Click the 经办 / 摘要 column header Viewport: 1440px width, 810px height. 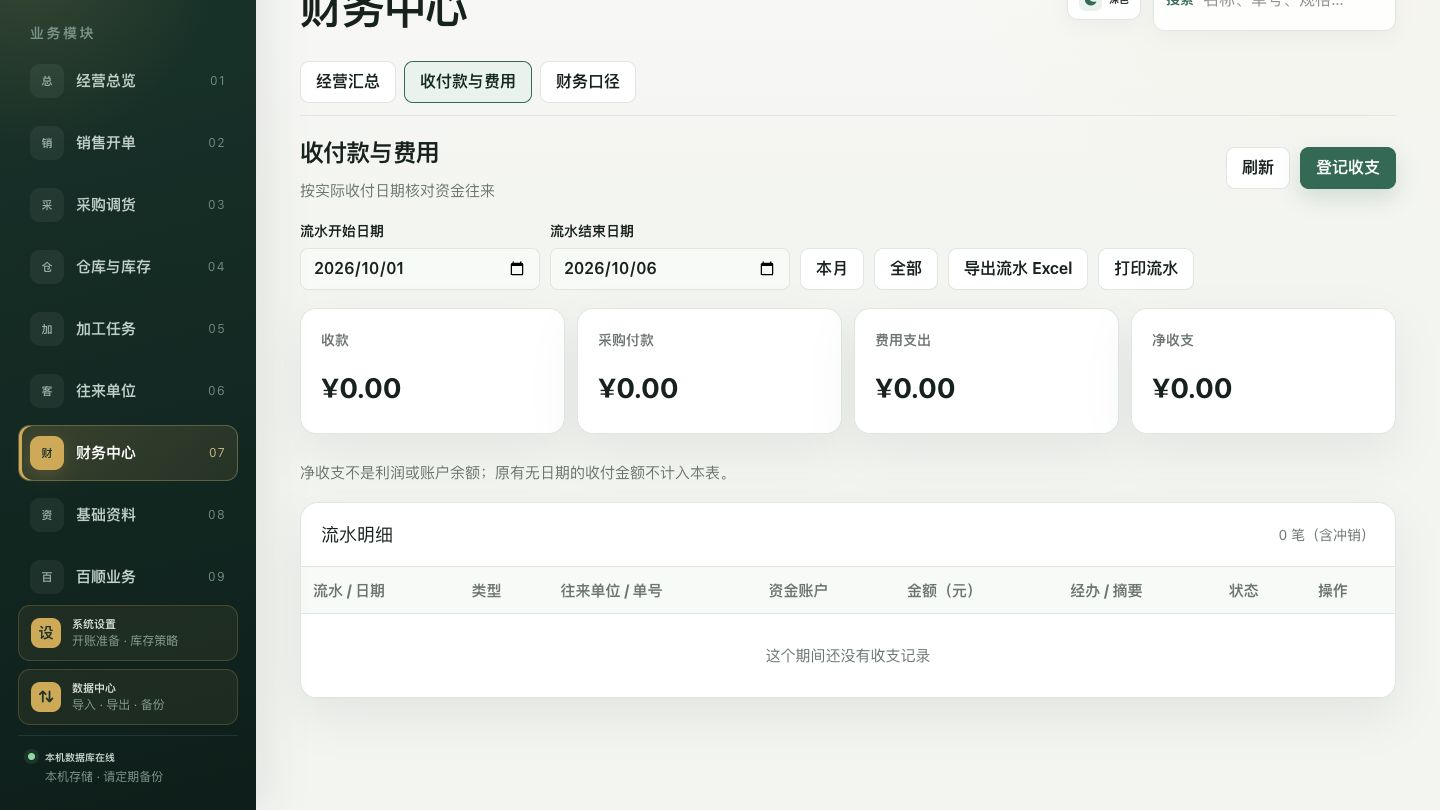tap(1106, 591)
